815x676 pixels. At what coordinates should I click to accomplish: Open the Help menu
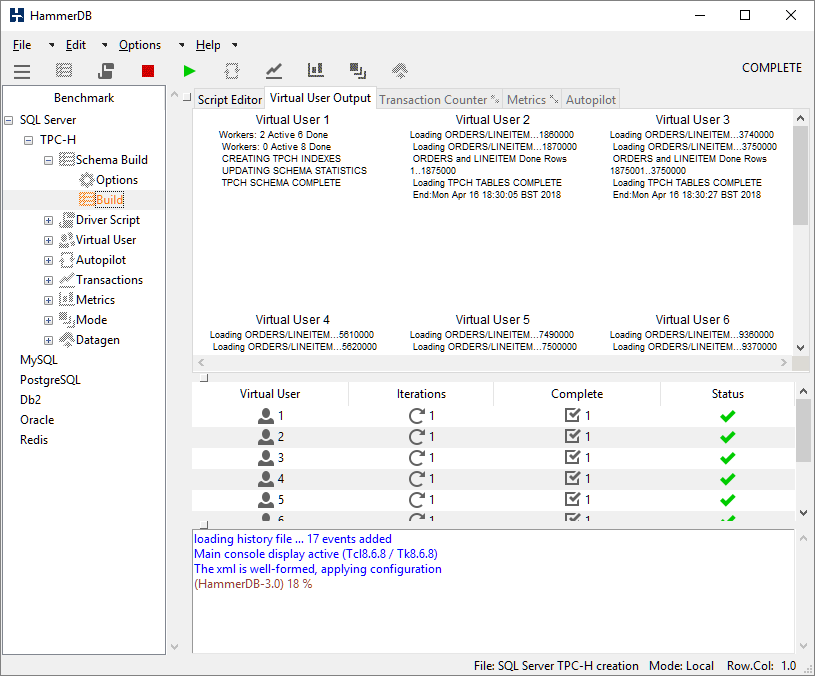208,45
